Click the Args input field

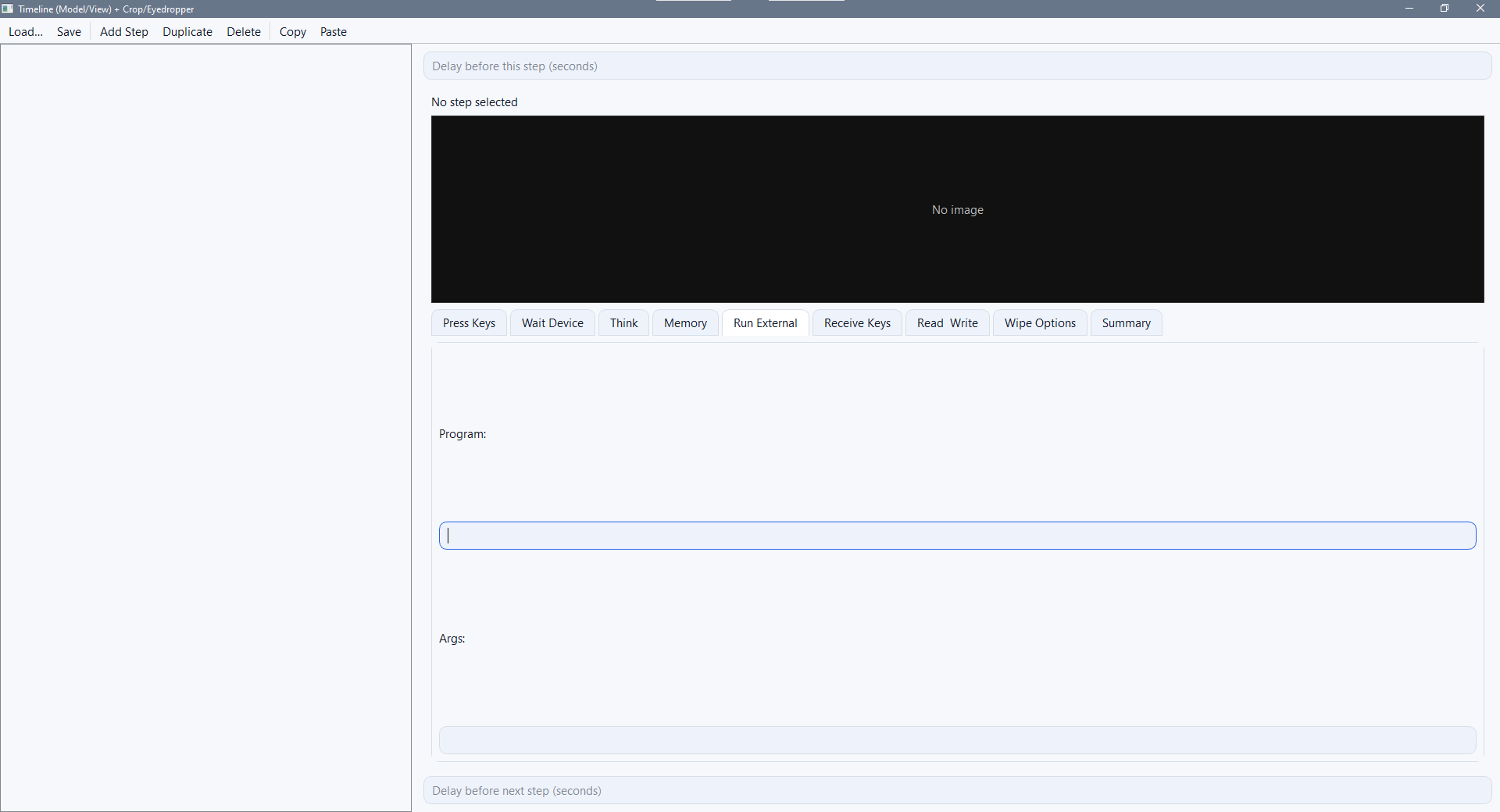coord(956,740)
